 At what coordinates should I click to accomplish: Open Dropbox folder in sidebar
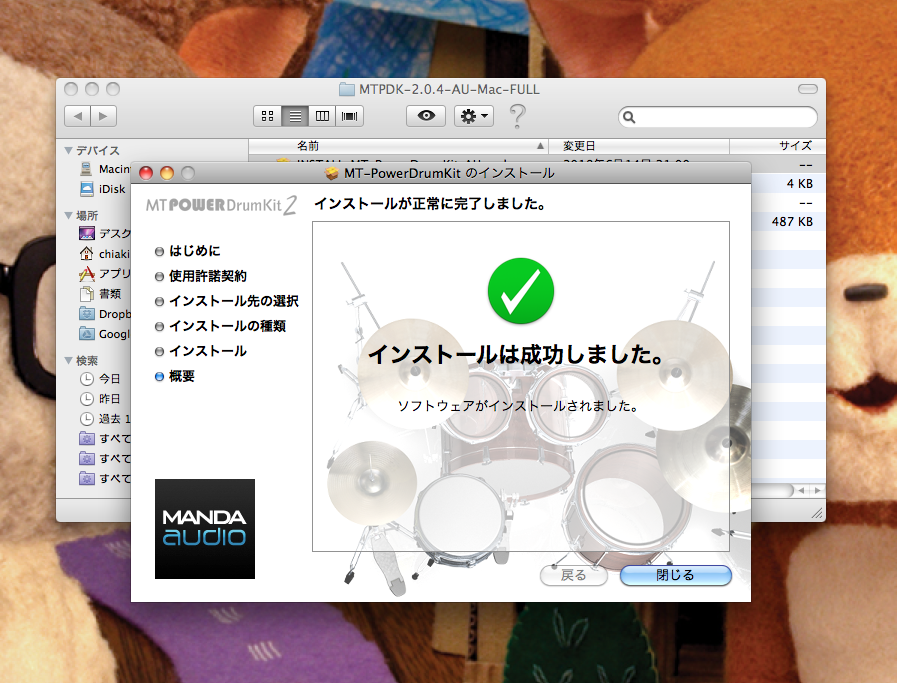(105, 313)
